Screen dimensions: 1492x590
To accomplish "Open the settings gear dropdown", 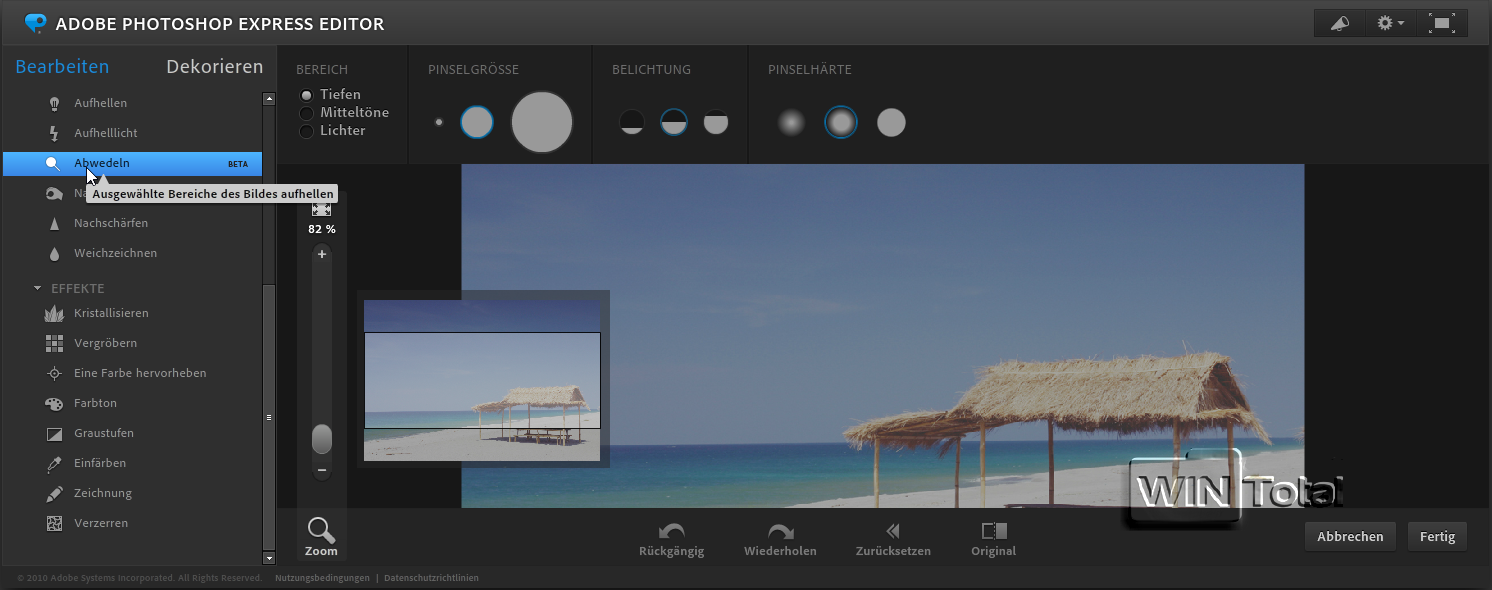I will [1390, 23].
